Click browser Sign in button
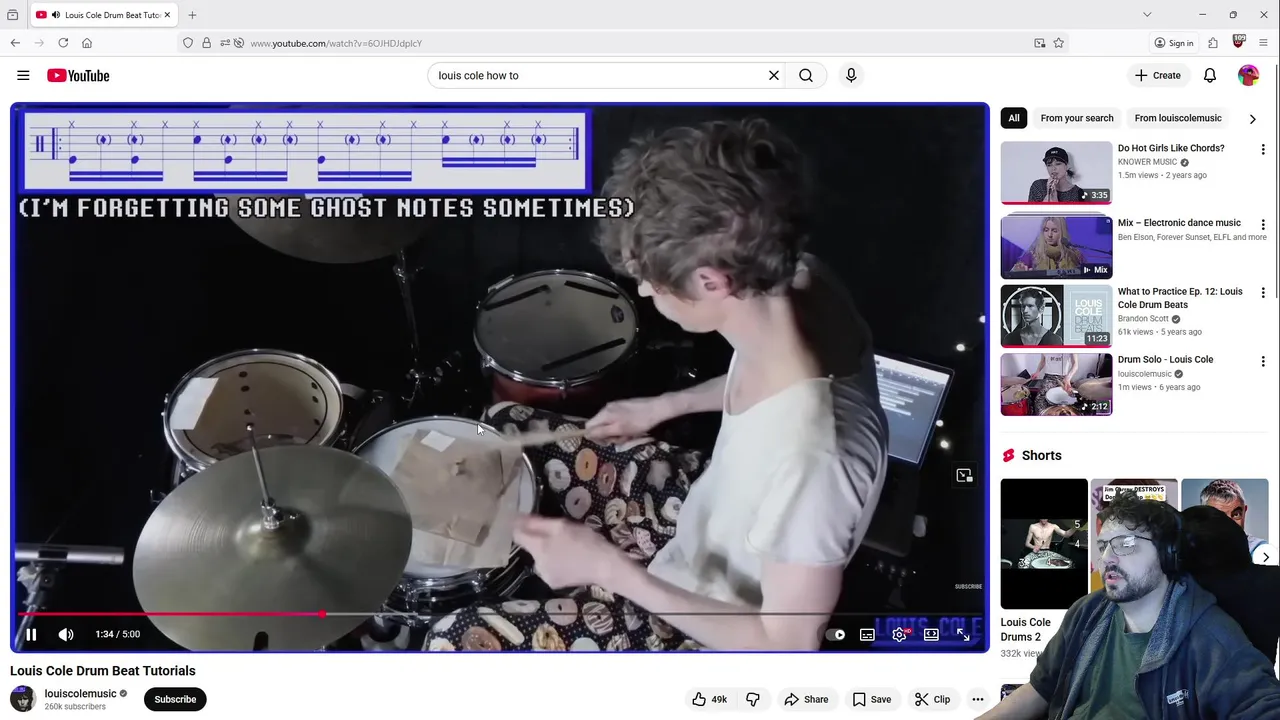Image resolution: width=1280 pixels, height=720 pixels. 1174,43
